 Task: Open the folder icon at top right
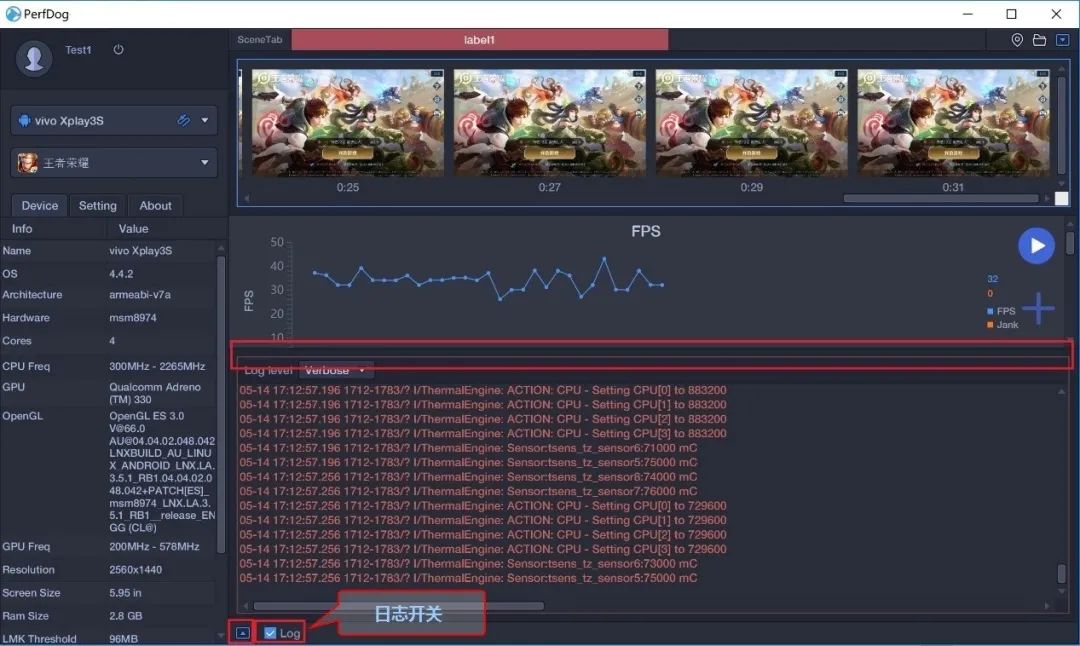coord(1039,40)
